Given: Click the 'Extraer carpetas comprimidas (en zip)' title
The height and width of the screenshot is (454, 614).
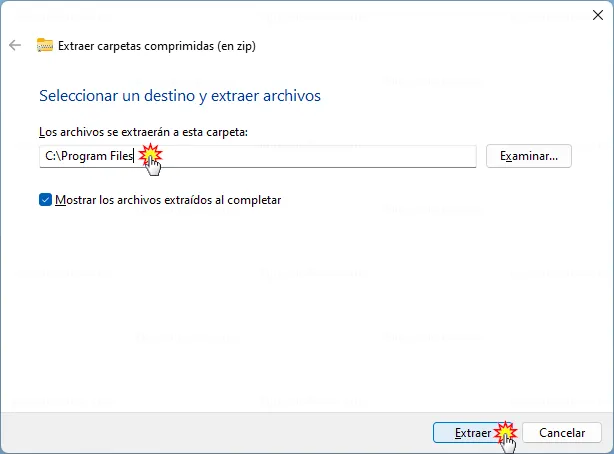Looking at the screenshot, I should [157, 46].
